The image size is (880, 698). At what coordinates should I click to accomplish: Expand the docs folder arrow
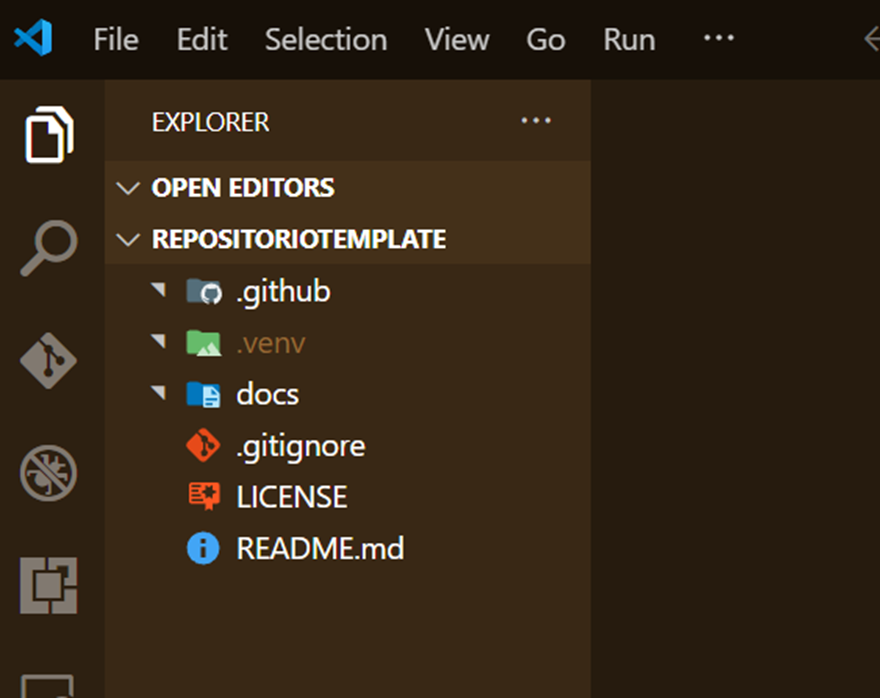tap(158, 394)
